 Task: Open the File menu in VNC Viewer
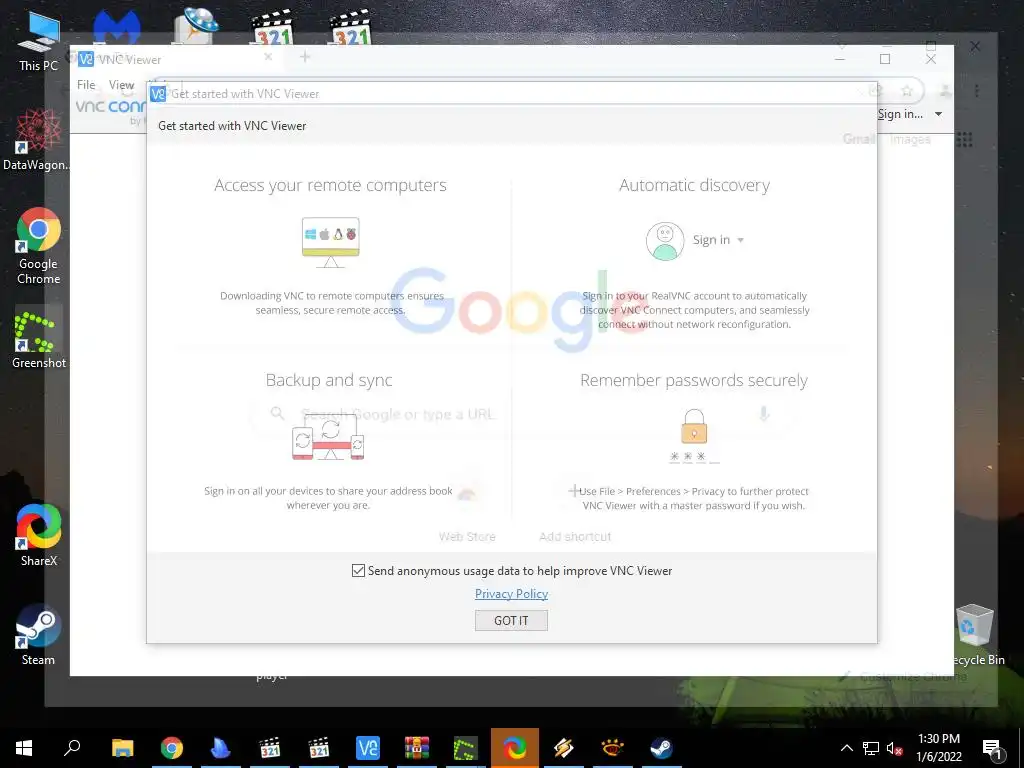86,85
